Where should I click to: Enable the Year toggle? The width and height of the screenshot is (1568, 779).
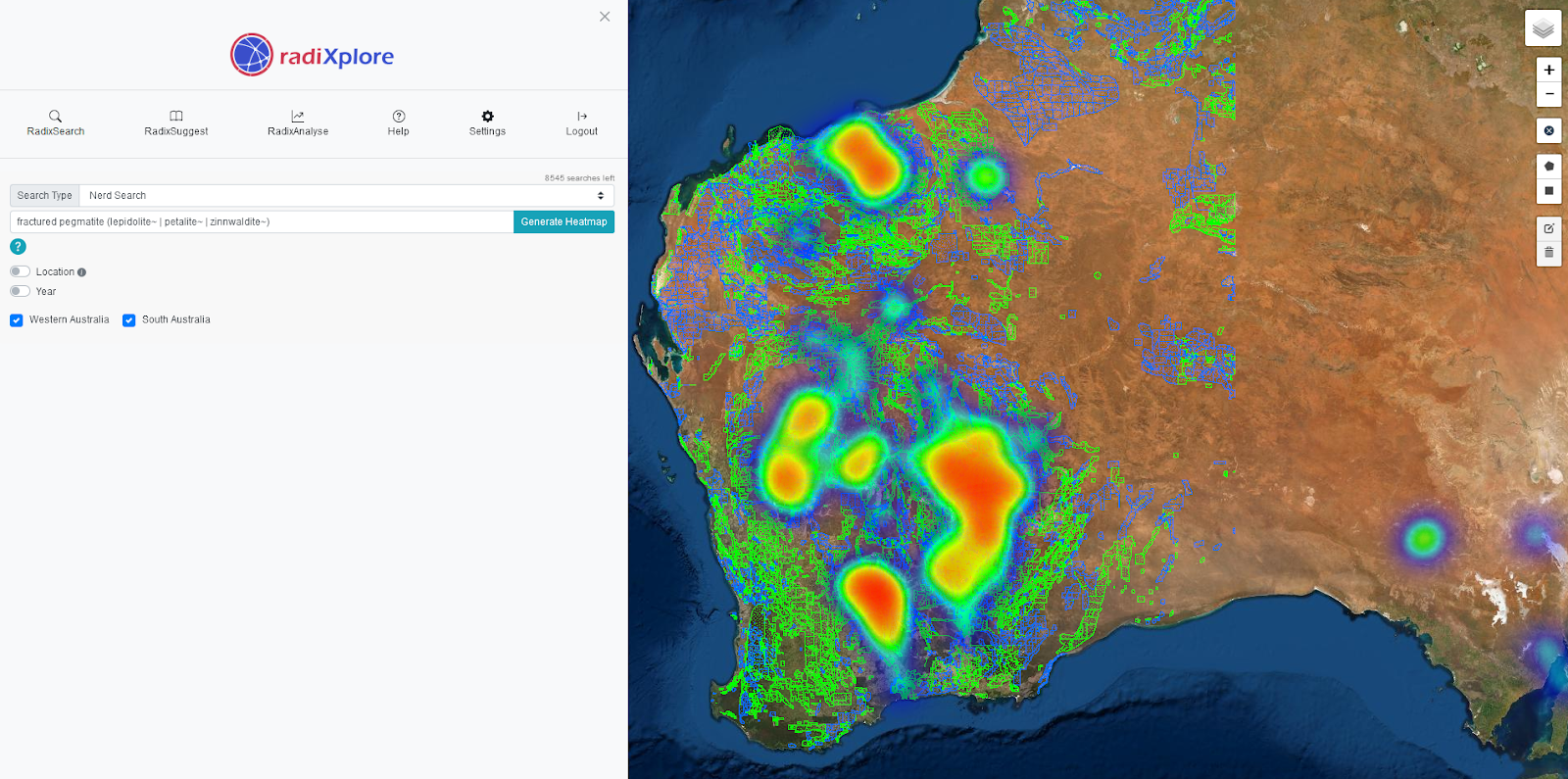click(x=20, y=291)
